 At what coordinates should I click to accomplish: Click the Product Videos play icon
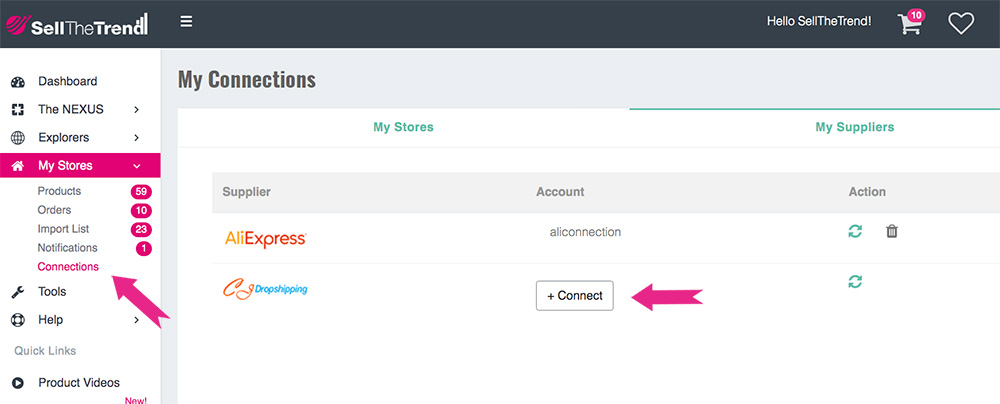pyautogui.click(x=18, y=383)
